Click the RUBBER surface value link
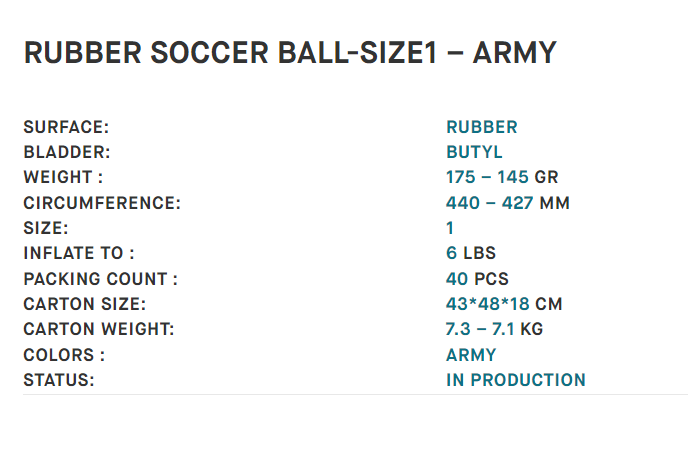The image size is (688, 452). point(482,127)
